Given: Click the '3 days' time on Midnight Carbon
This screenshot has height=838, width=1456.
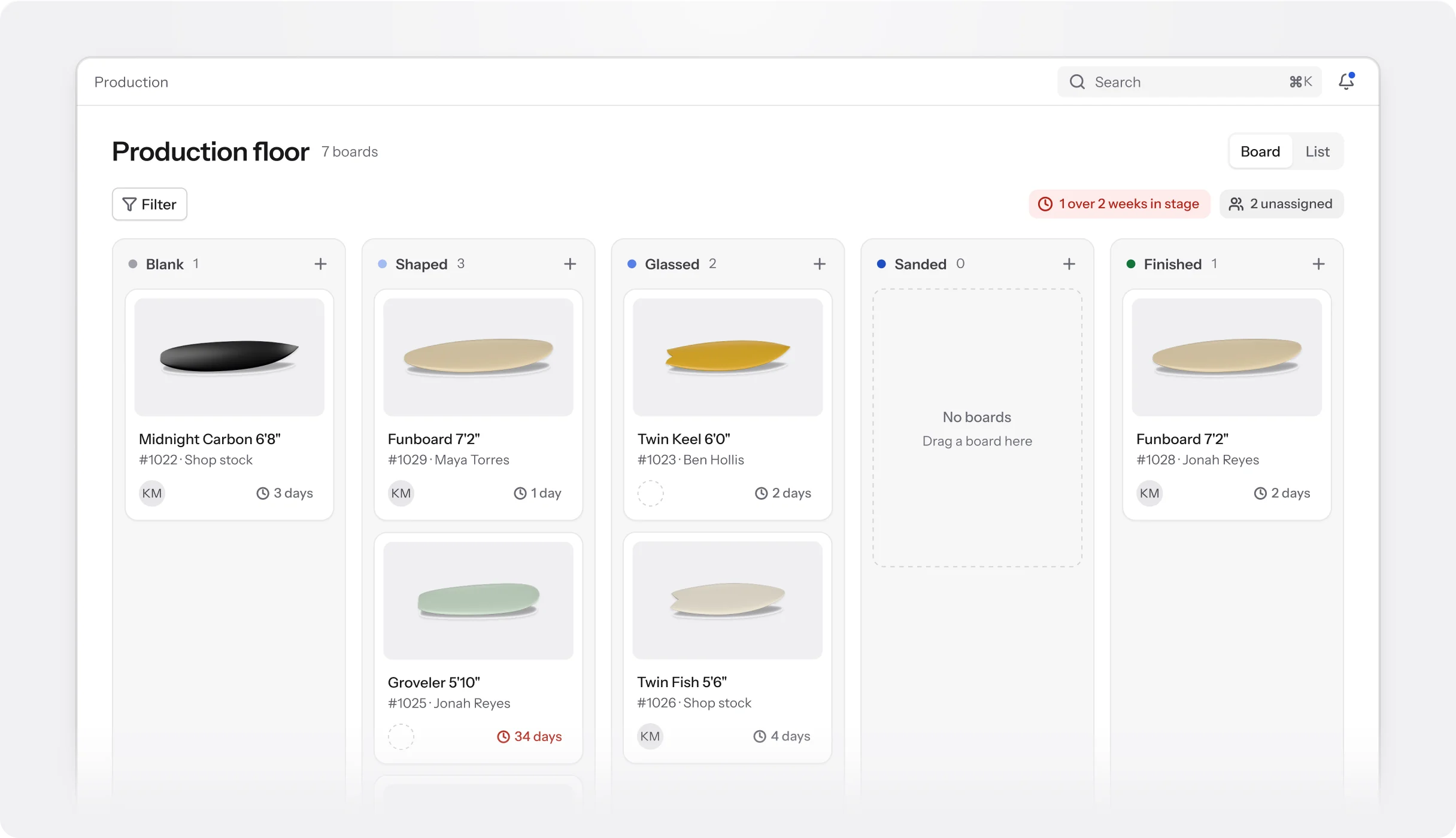Looking at the screenshot, I should pyautogui.click(x=285, y=493).
